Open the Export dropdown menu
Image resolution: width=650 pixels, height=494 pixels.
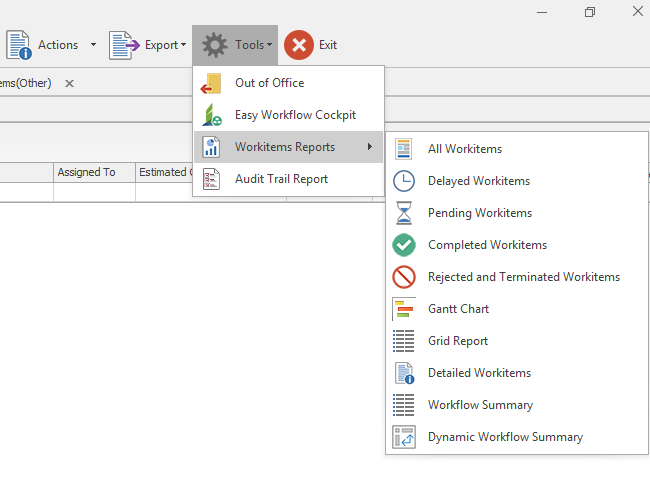[148, 45]
